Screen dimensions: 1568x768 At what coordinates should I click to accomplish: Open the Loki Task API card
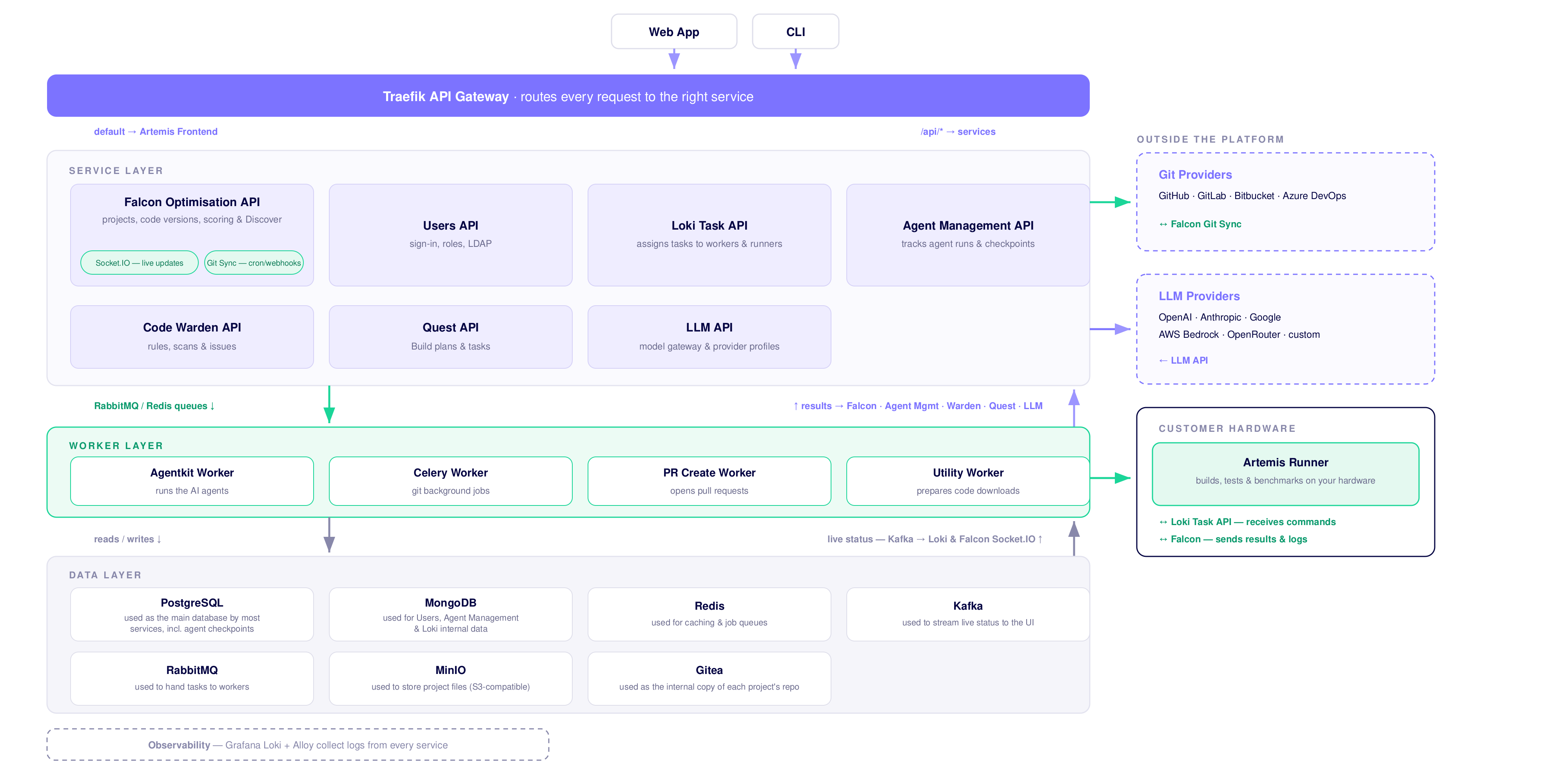tap(709, 235)
